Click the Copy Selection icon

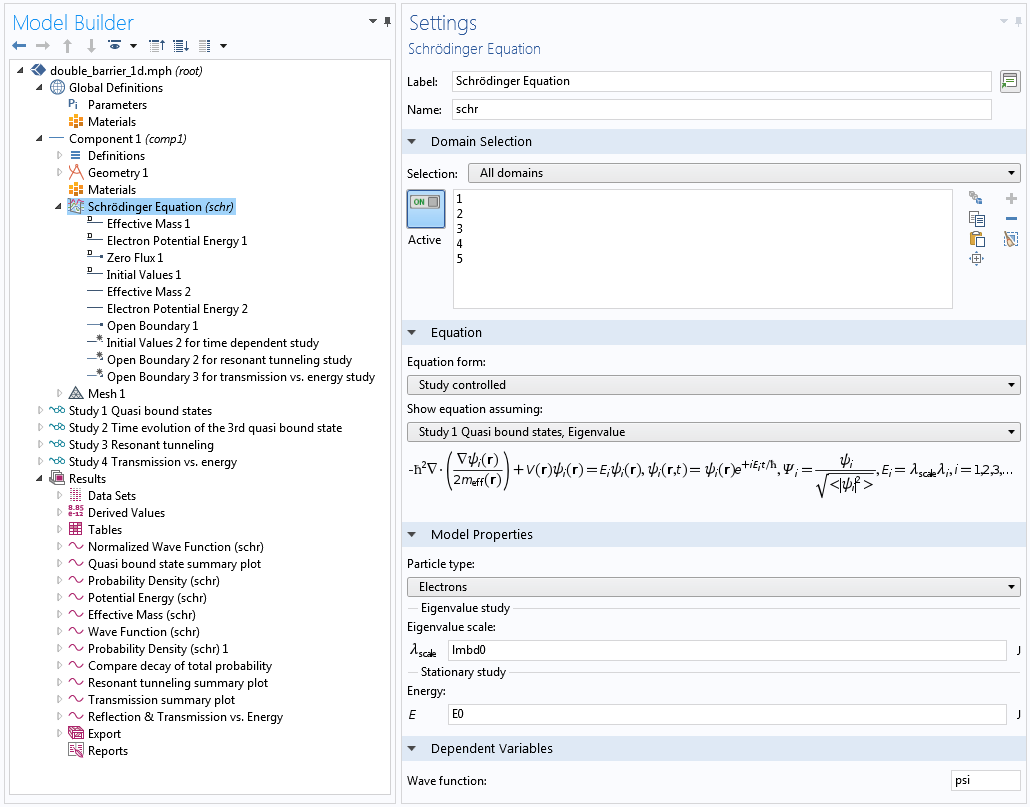click(977, 219)
